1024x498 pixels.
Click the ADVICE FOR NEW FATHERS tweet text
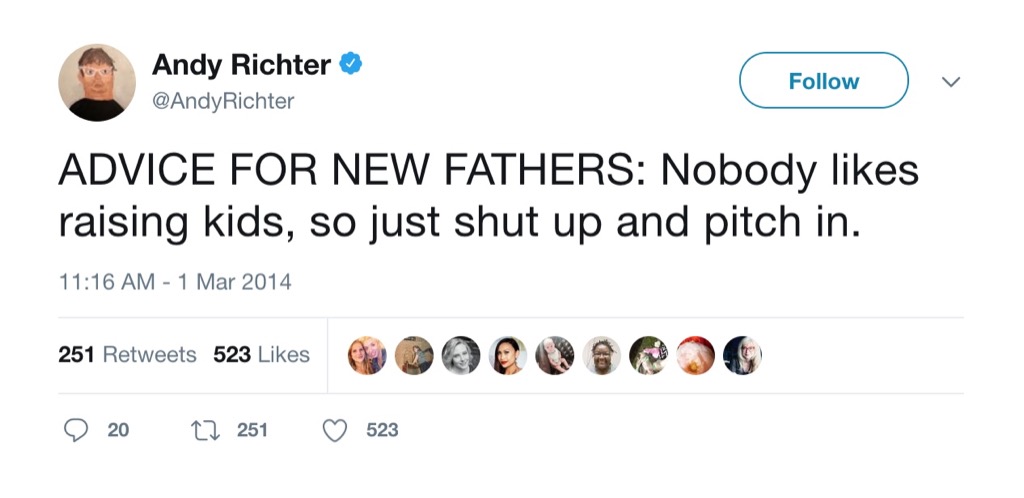(488, 196)
